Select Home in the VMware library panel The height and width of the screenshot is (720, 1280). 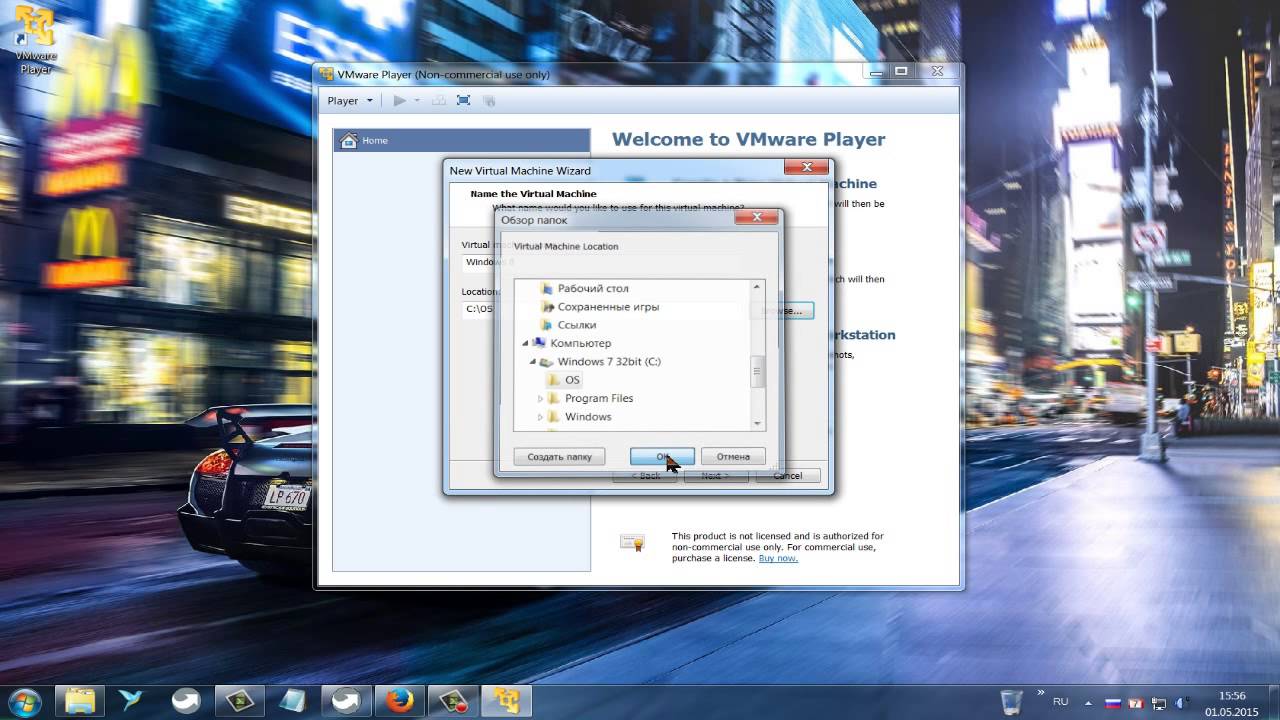(x=461, y=140)
